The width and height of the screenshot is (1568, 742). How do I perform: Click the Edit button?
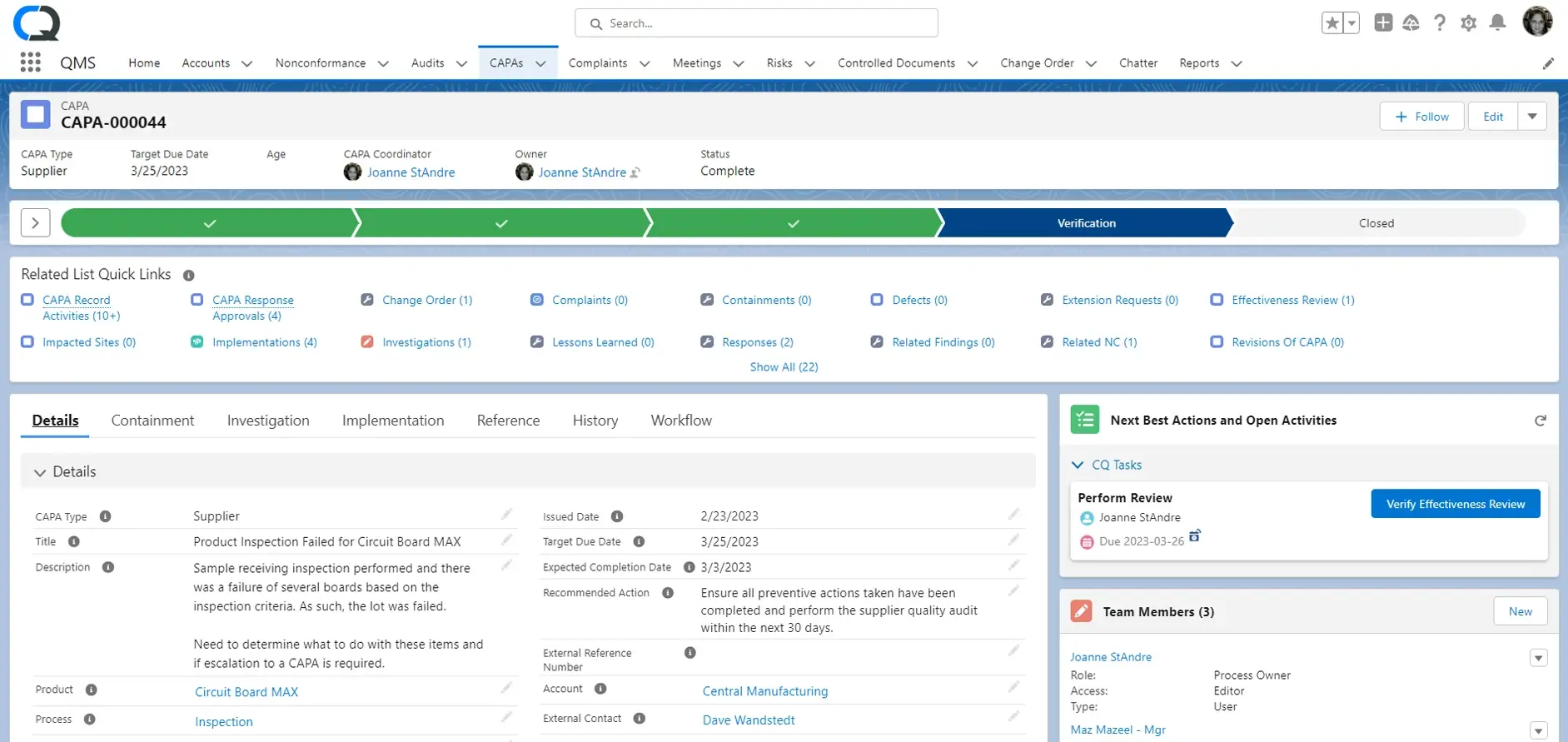(1493, 117)
